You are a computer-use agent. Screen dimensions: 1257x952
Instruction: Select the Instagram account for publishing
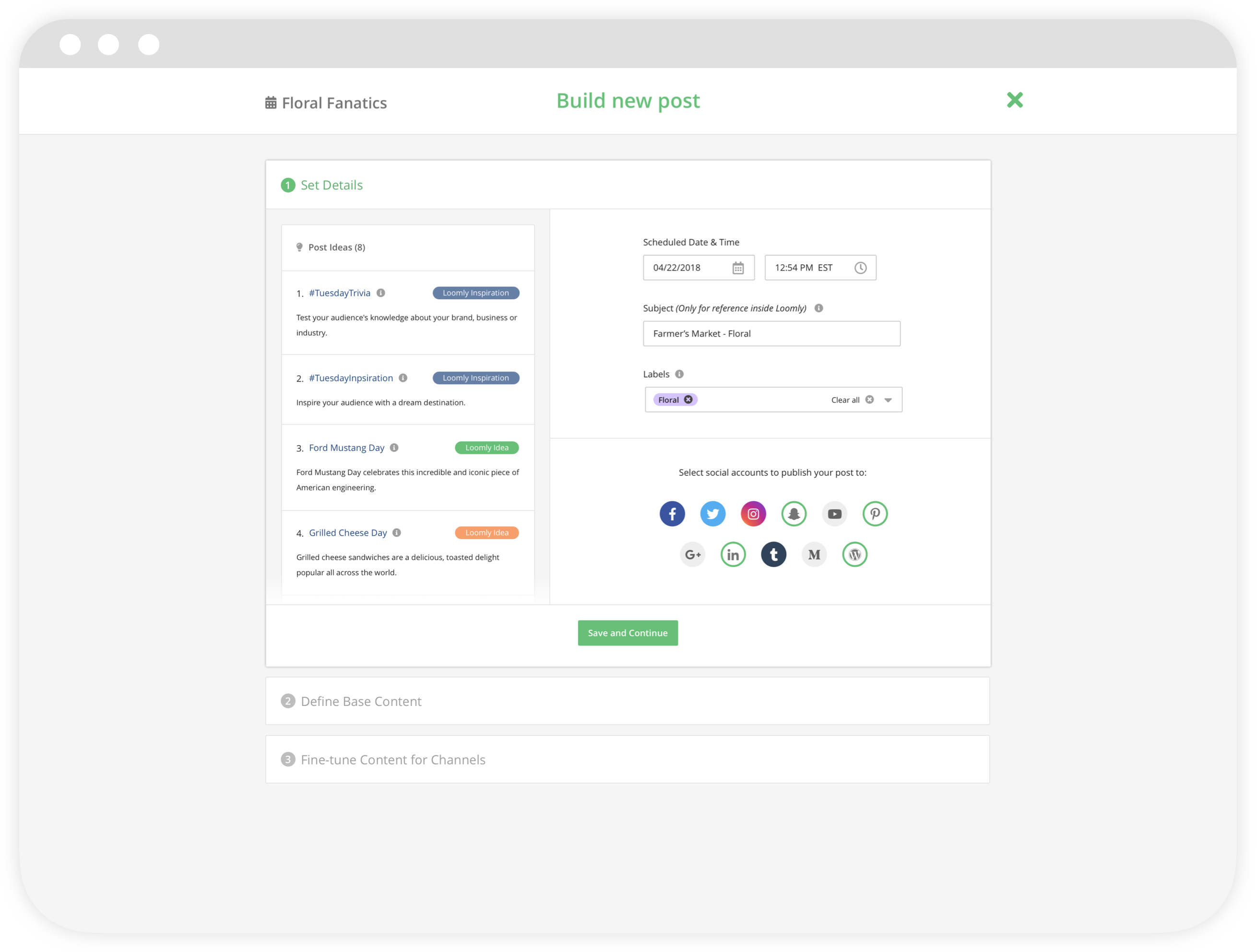pos(754,514)
